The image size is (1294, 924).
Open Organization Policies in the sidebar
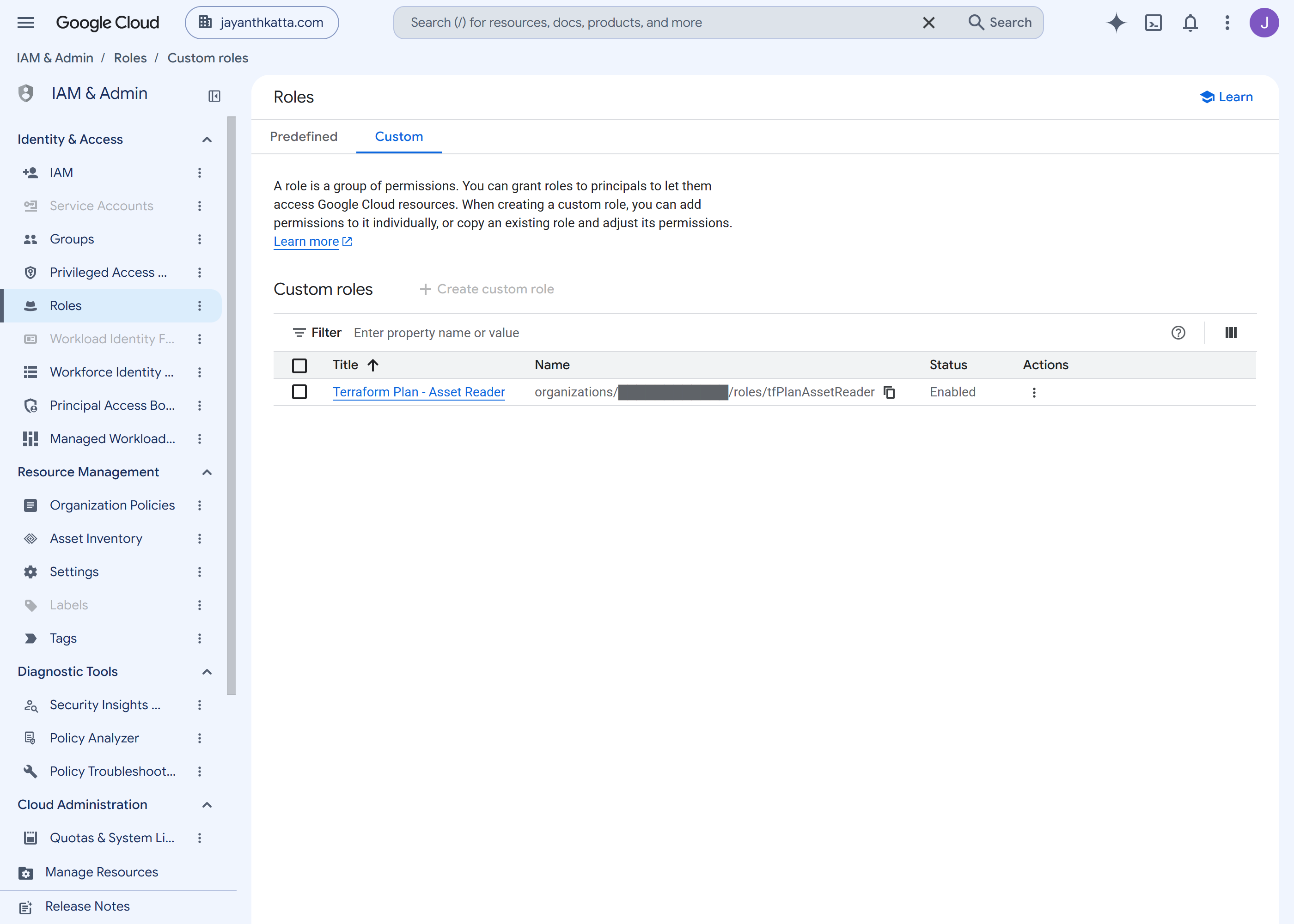pos(112,505)
